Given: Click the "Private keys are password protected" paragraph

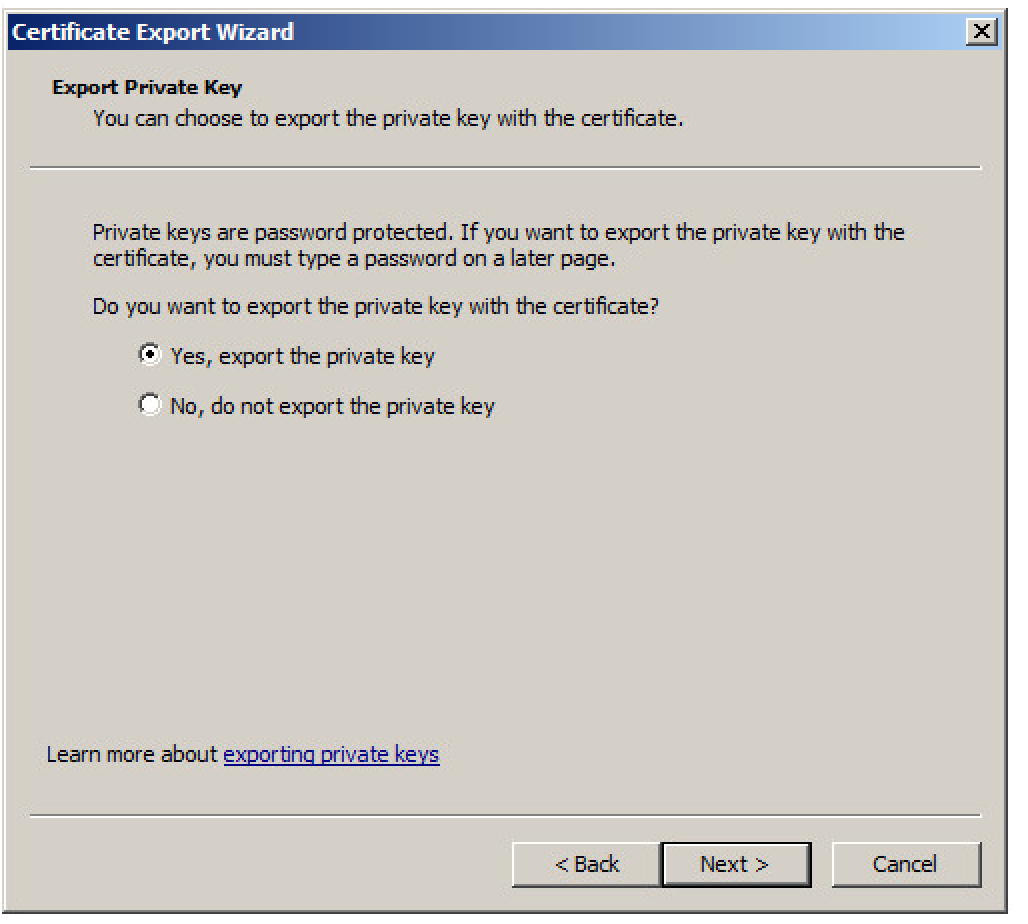Looking at the screenshot, I should pyautogui.click(x=498, y=233).
